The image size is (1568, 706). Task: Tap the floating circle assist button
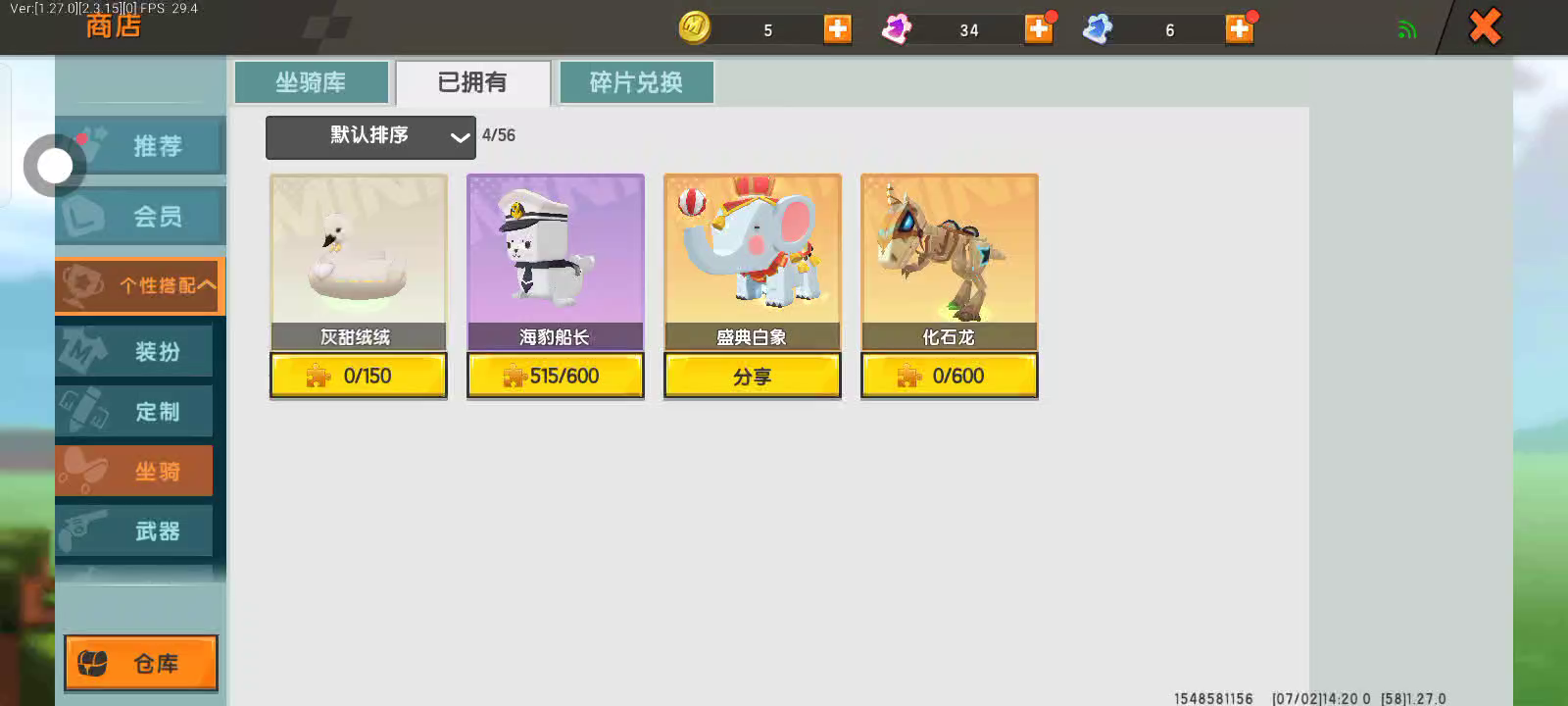(x=55, y=166)
